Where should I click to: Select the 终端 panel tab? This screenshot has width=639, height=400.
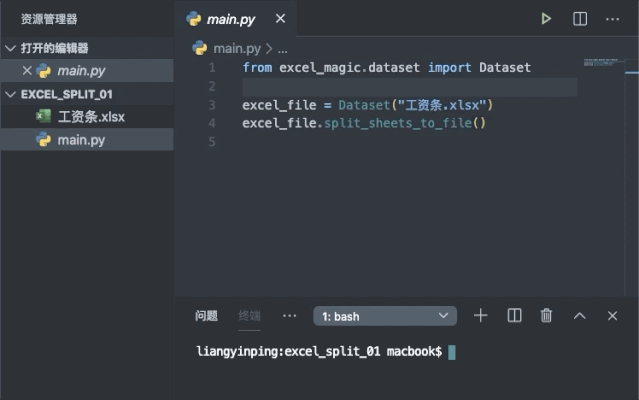pos(249,316)
